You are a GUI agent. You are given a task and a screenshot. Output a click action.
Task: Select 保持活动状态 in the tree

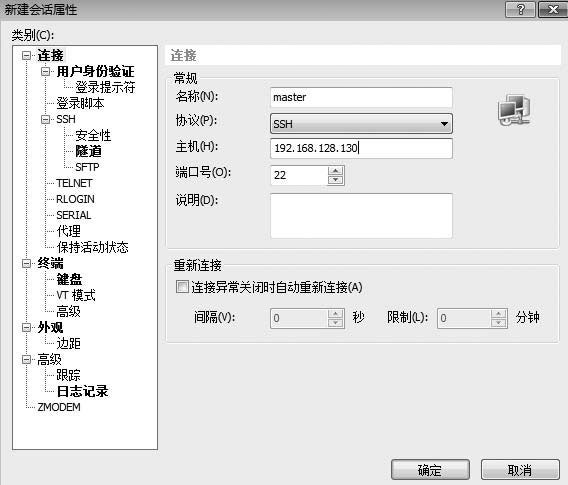pos(92,247)
